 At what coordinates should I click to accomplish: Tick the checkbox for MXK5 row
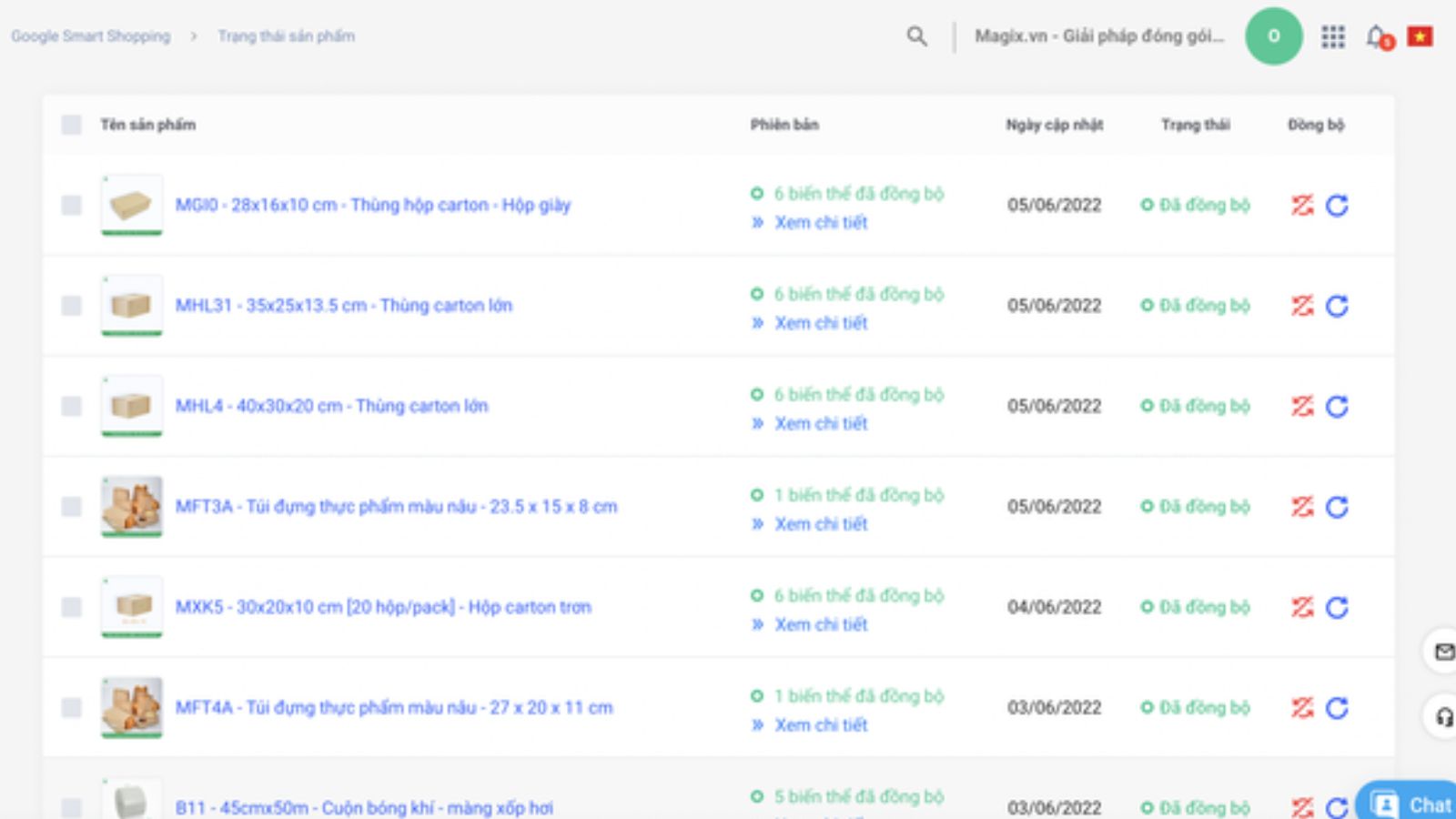pos(71,607)
